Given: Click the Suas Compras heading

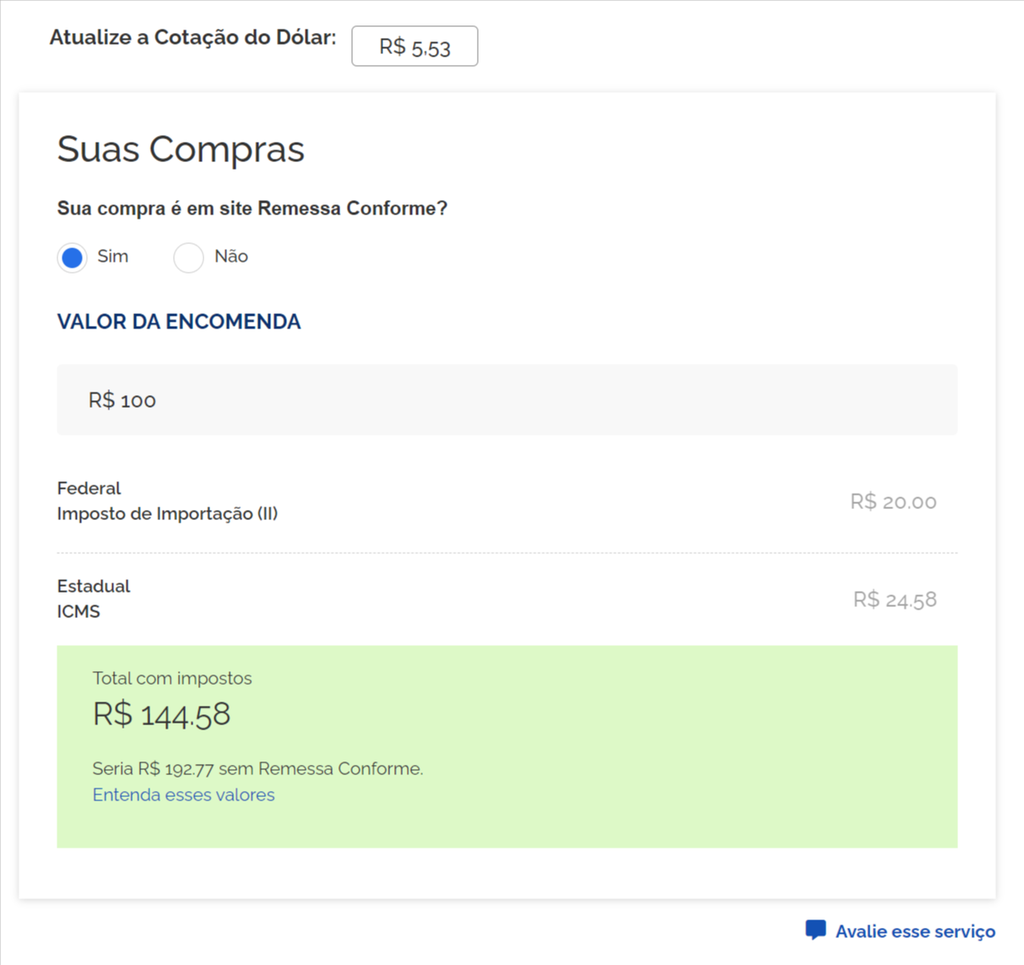Looking at the screenshot, I should 181,150.
